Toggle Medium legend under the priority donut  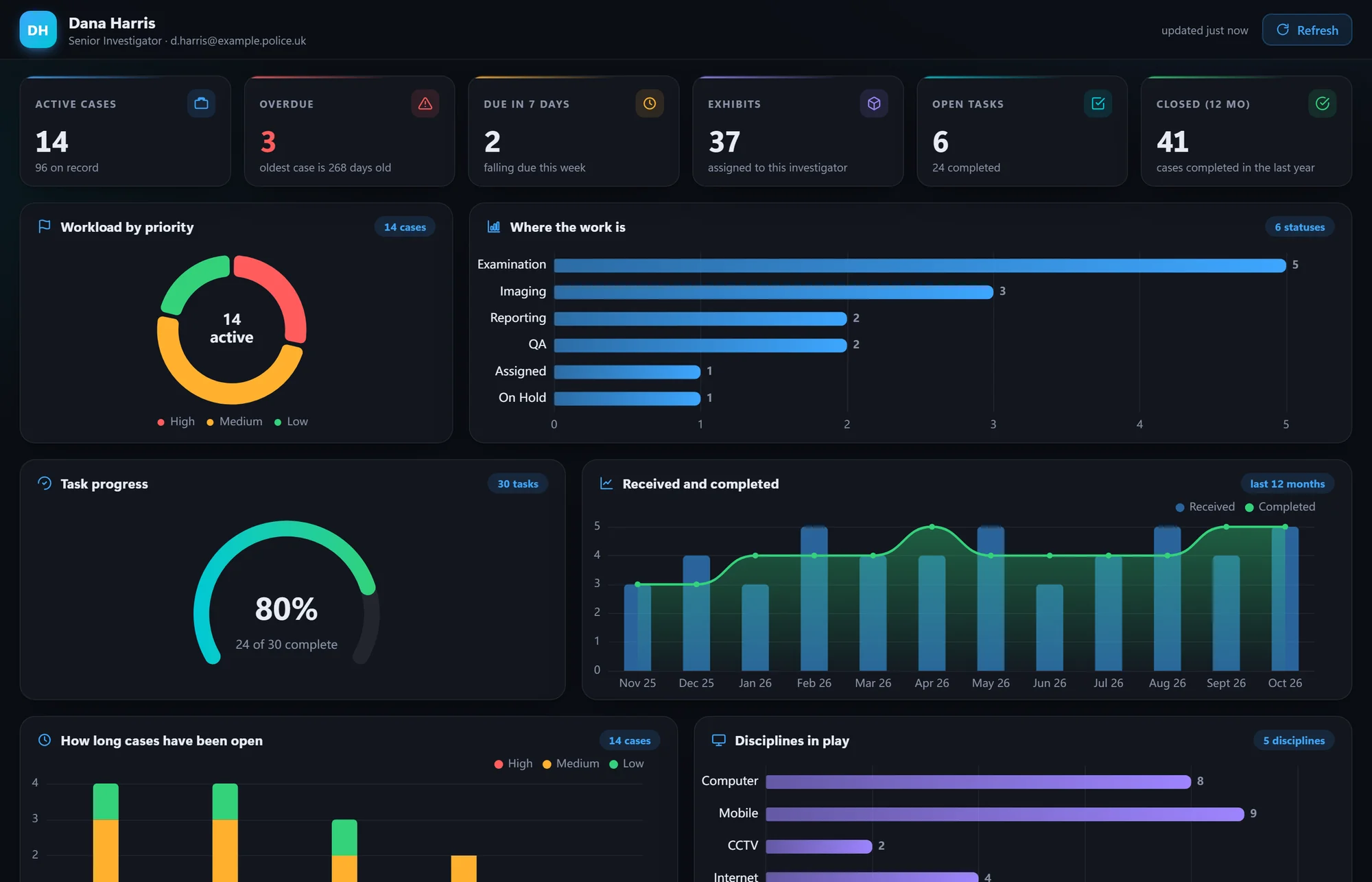[235, 422]
